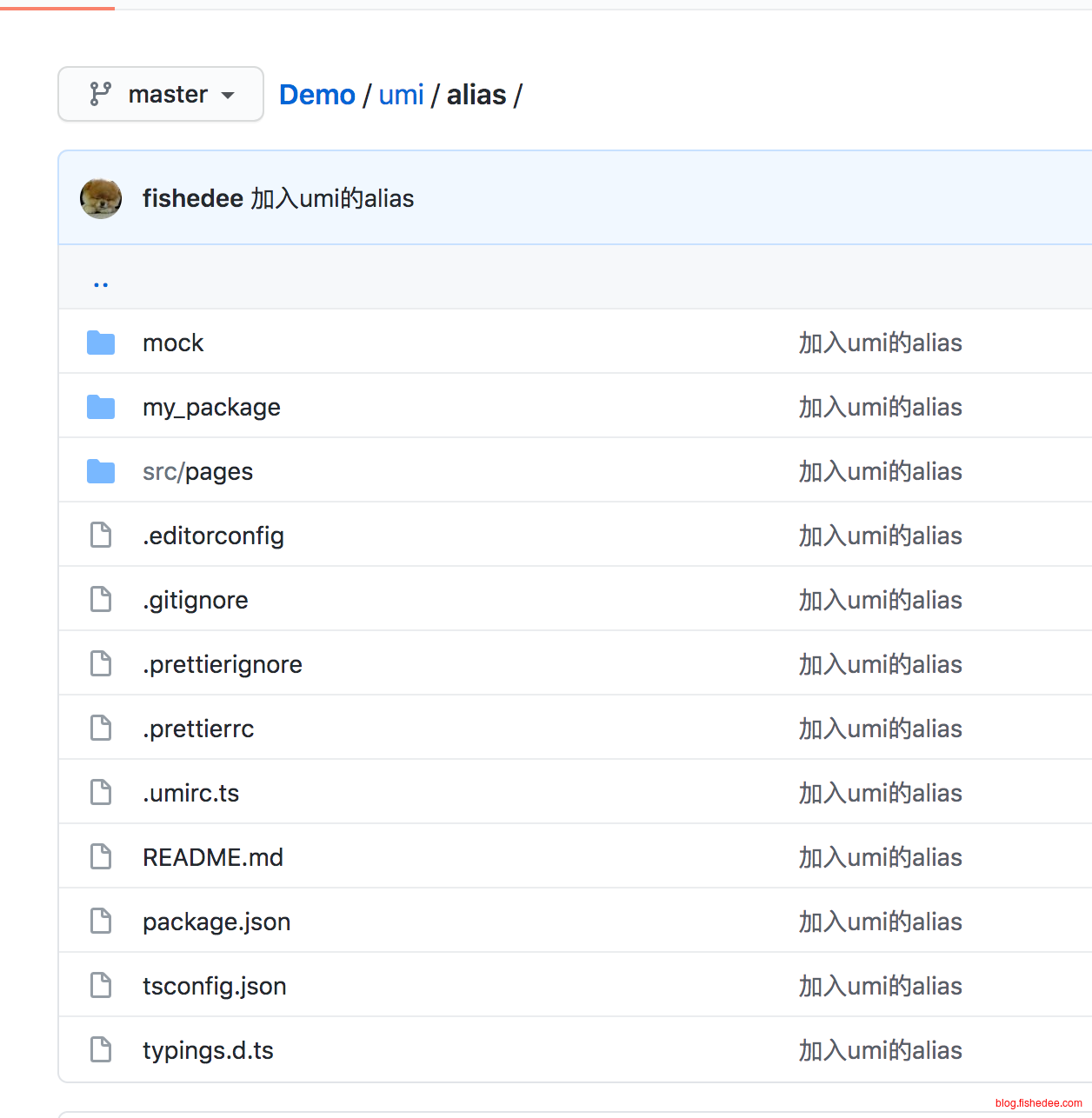The width and height of the screenshot is (1092, 1118).
Task: Click the .gitignore file icon
Action: pyautogui.click(x=101, y=600)
